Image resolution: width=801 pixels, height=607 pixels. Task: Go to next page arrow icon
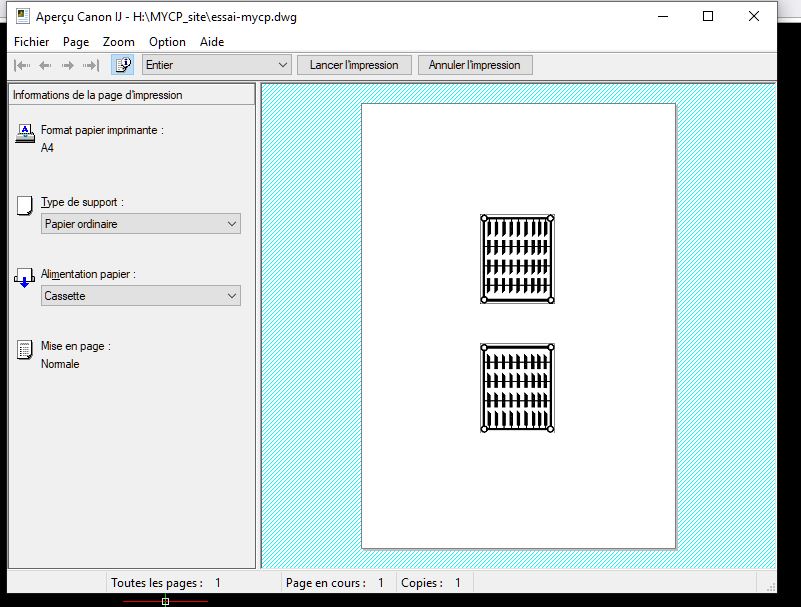[x=68, y=65]
